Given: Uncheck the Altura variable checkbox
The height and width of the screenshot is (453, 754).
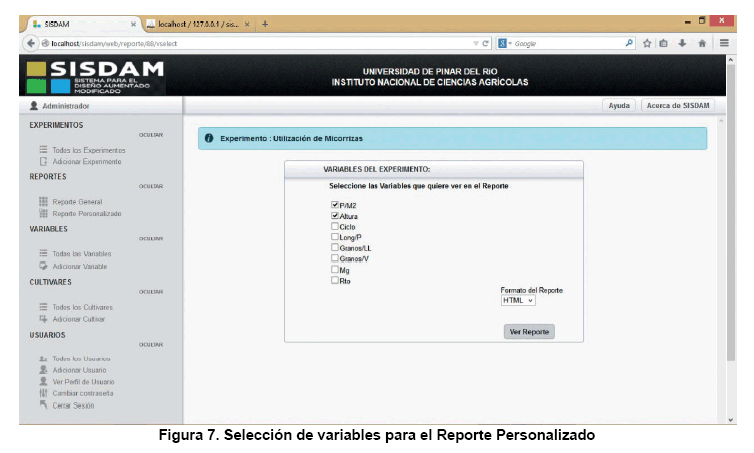Looking at the screenshot, I should 334,216.
